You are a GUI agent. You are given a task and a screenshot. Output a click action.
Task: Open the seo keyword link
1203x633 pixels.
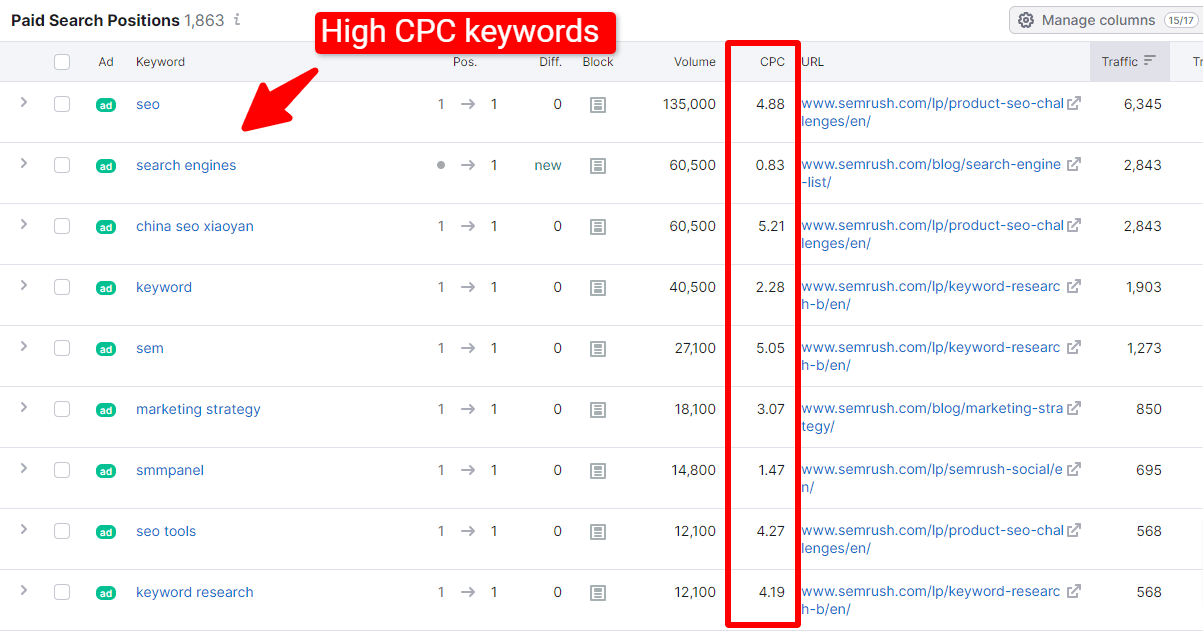pyautogui.click(x=148, y=104)
